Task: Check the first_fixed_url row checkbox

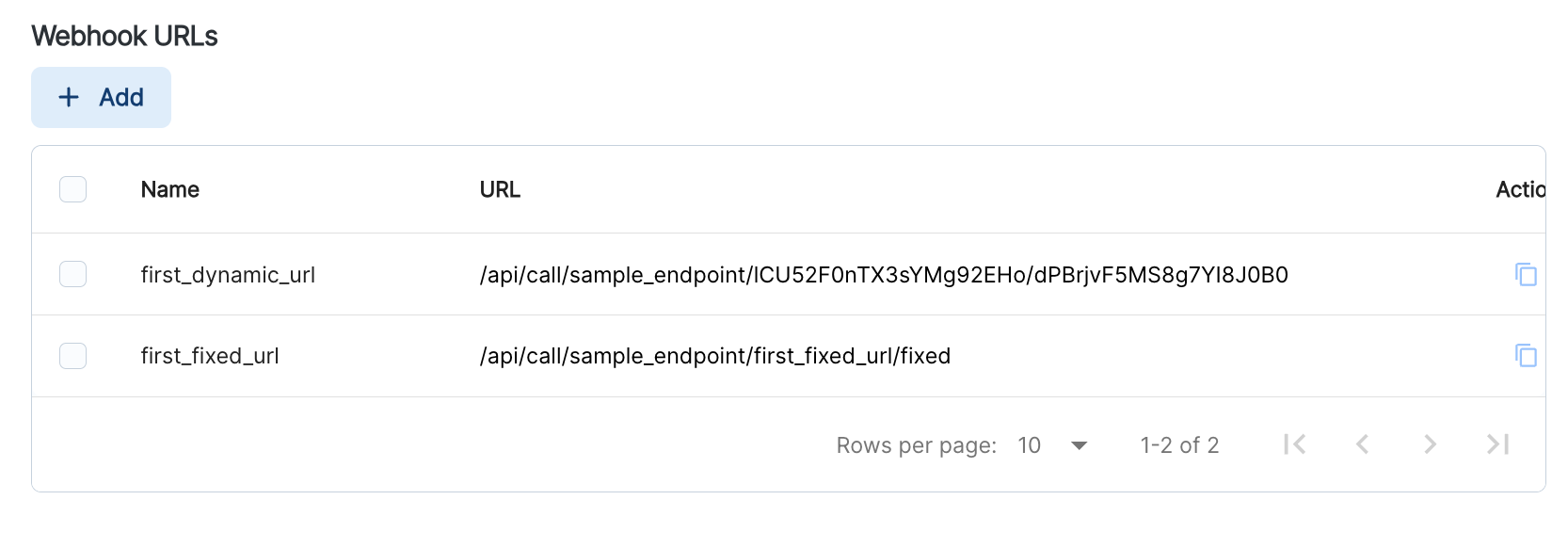Action: [x=72, y=356]
